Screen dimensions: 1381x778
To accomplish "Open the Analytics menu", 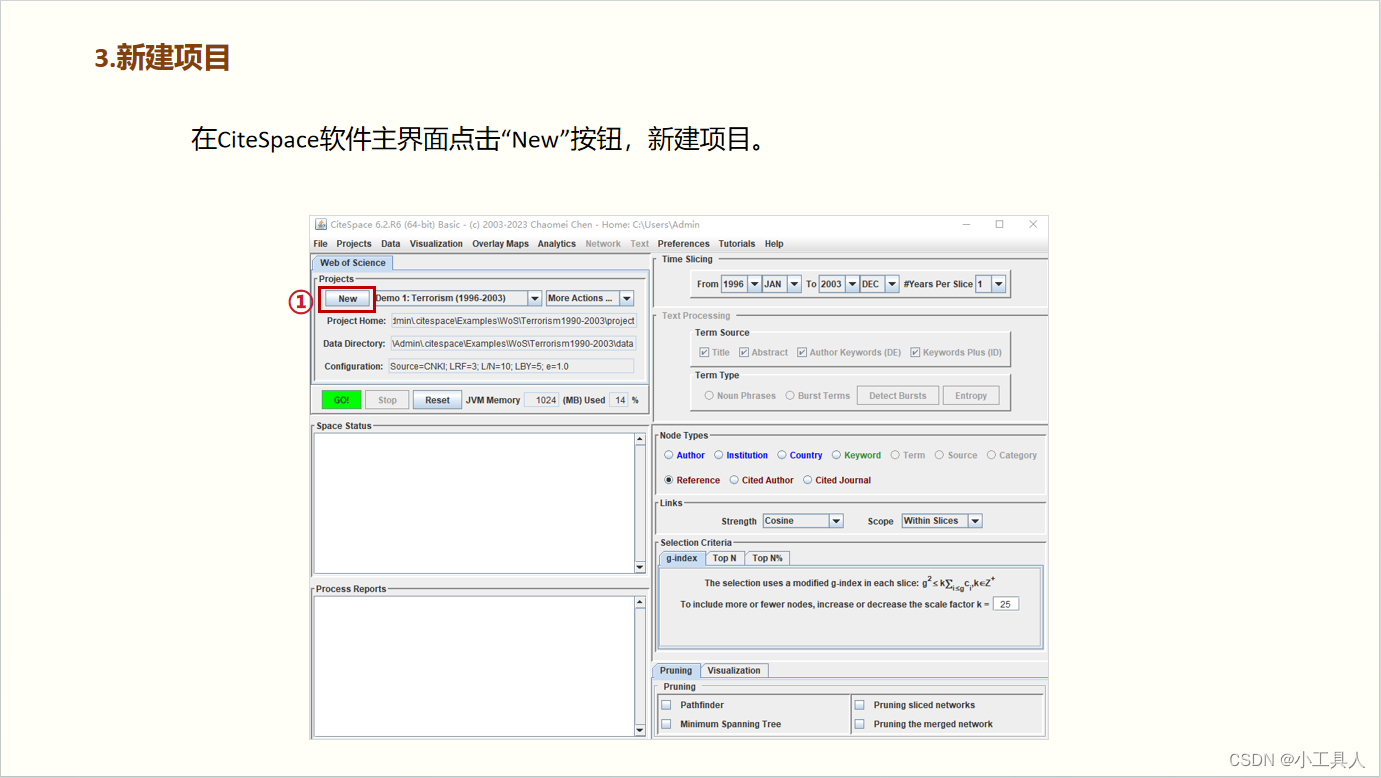I will (x=557, y=243).
